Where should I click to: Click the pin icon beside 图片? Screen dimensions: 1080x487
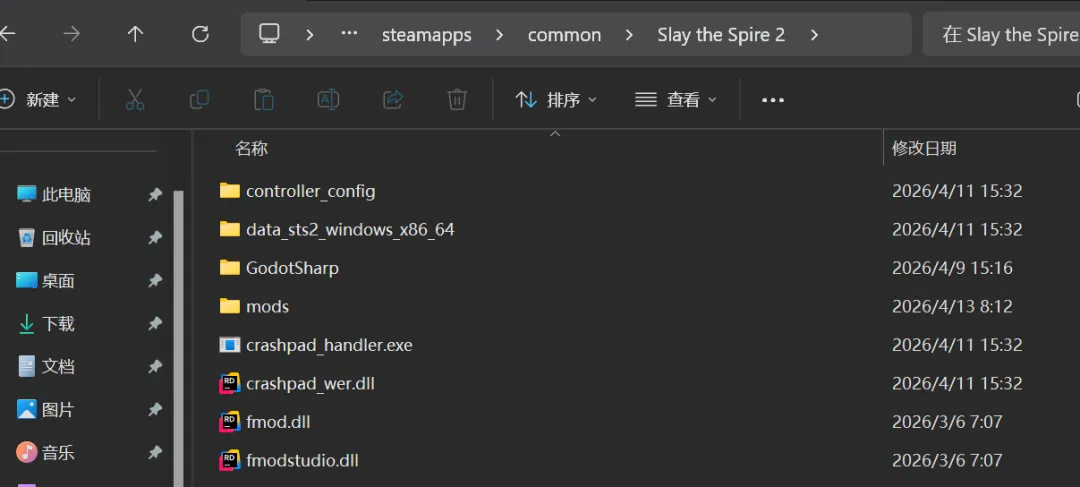tap(155, 410)
